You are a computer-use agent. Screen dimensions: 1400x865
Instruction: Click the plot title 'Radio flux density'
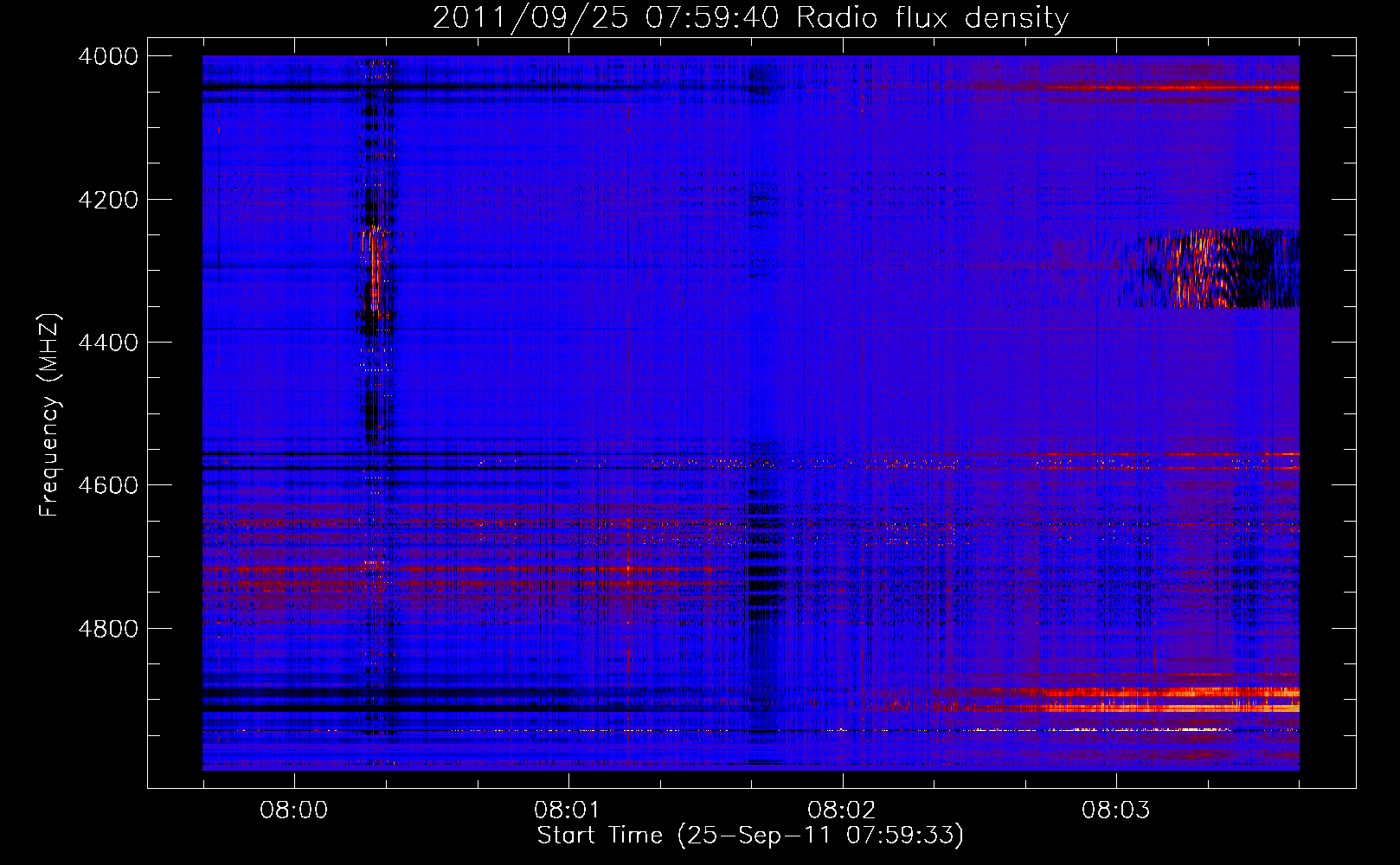(933, 18)
